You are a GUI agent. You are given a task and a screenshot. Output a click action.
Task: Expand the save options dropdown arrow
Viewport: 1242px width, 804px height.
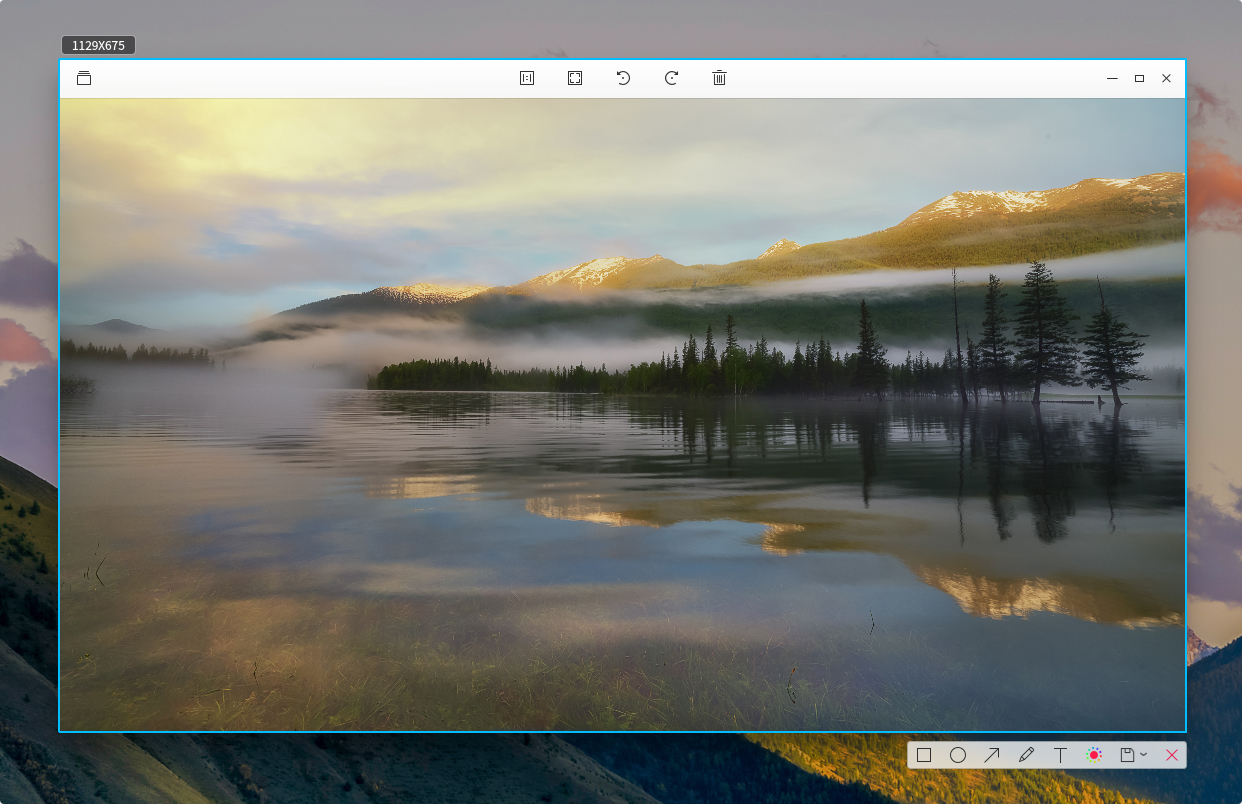coord(1143,755)
